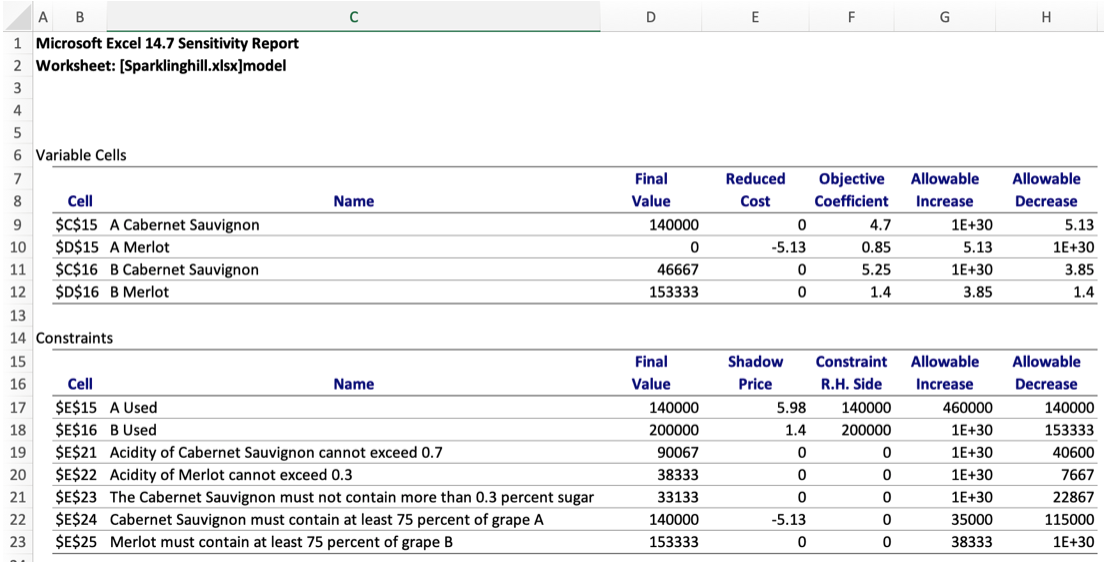Click the 'A Merlot' name cell
The image size is (1104, 564).
[x=139, y=247]
